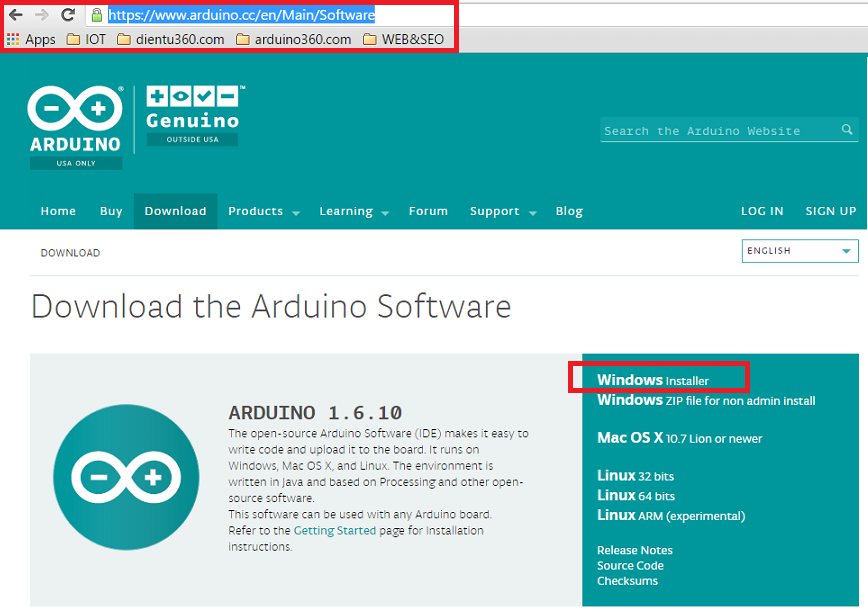Click inside the Search the Arduino Website field

coord(710,130)
